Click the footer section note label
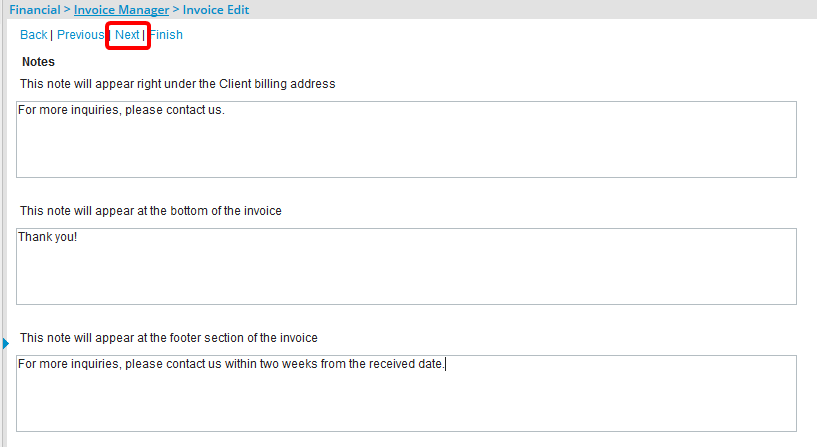 pos(168,338)
